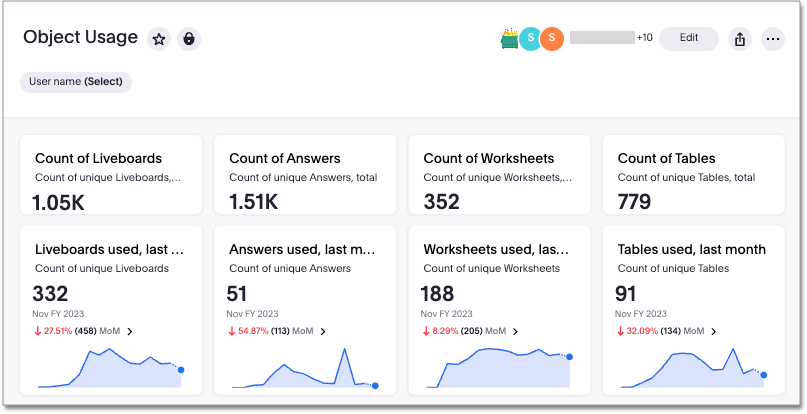Favorite the Object Usage liveboard with star

159,39
